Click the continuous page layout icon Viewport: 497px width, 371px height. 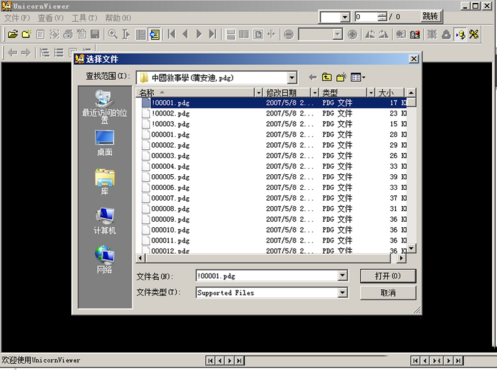pos(230,34)
